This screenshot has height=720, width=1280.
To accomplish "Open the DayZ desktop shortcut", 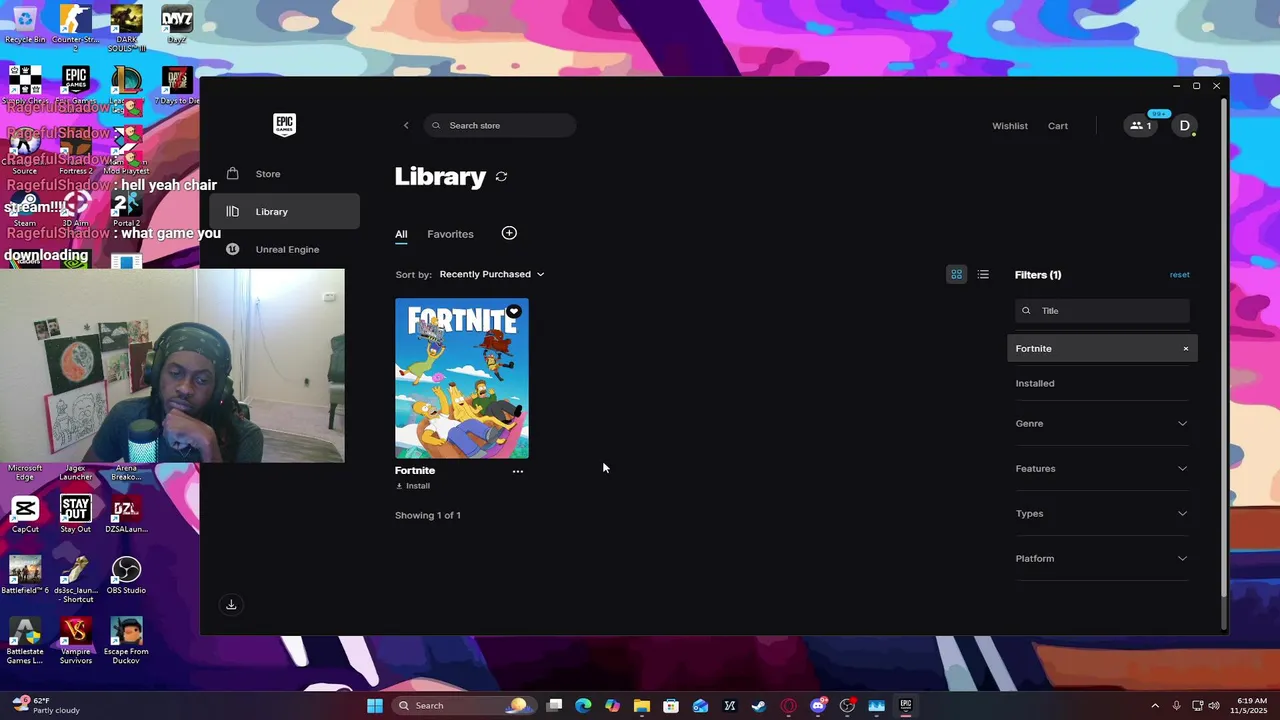I will click(177, 25).
